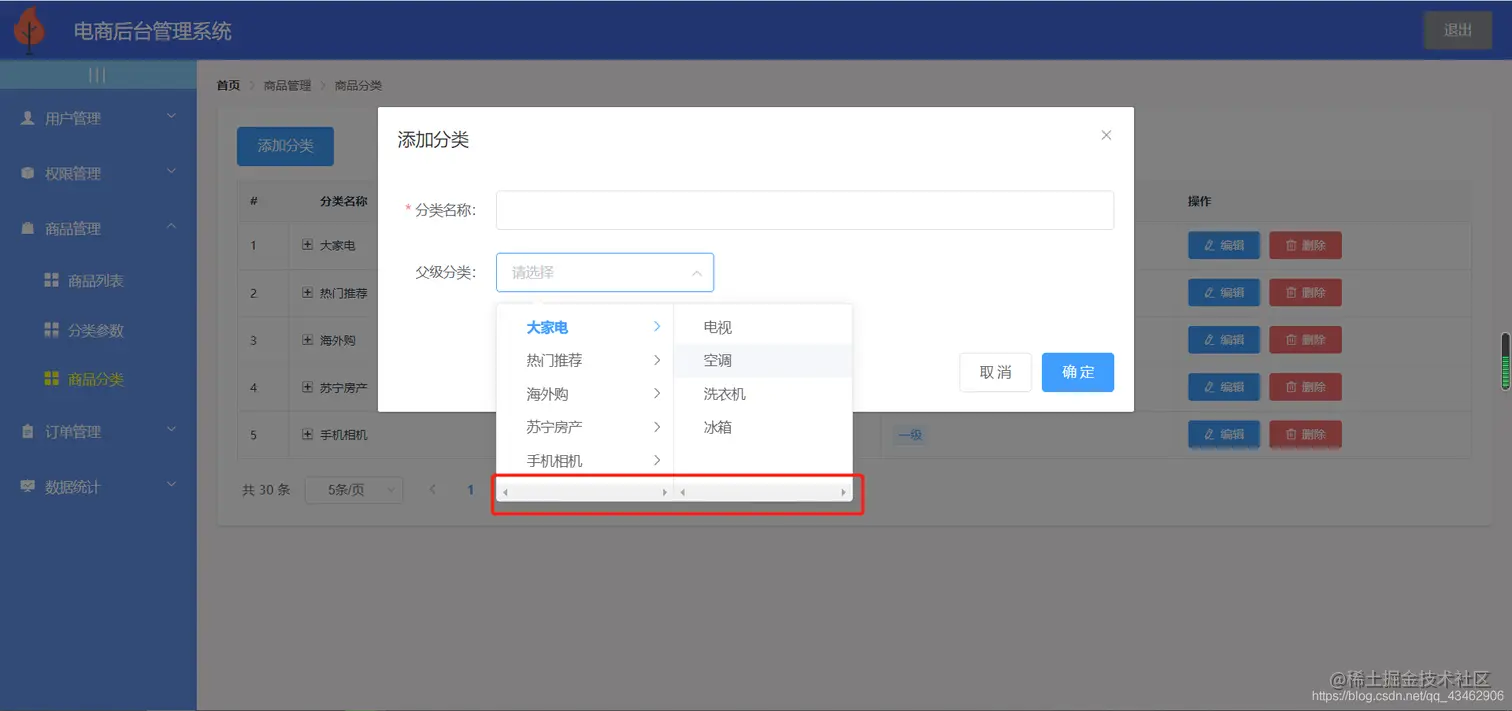Expand 大家电 table row
This screenshot has height=711, width=1512.
[308, 245]
